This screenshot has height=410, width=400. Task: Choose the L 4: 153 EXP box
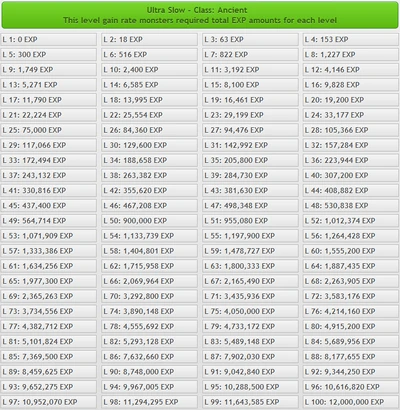(x=351, y=39)
